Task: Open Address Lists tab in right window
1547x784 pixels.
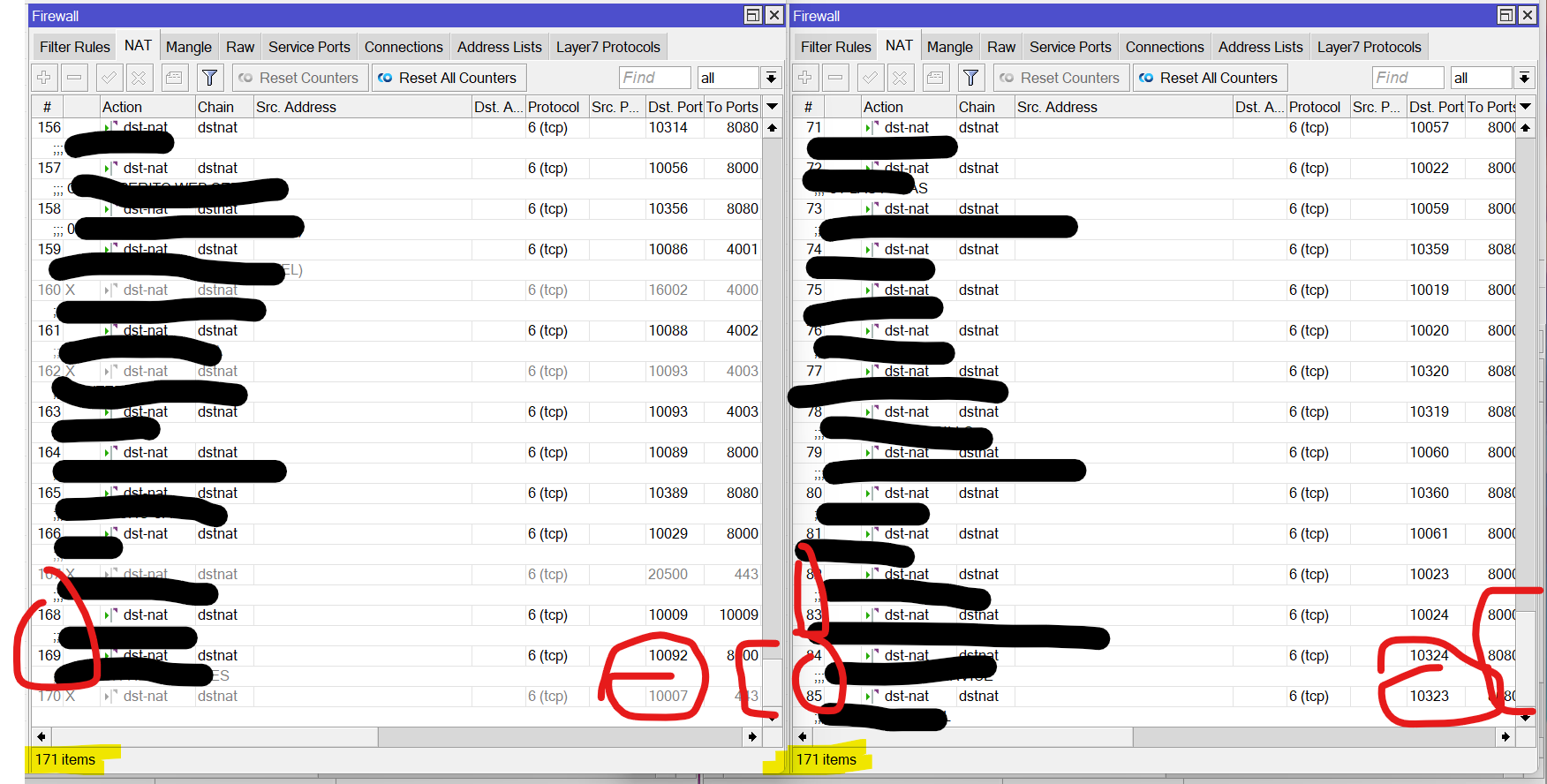Action: (x=1260, y=47)
